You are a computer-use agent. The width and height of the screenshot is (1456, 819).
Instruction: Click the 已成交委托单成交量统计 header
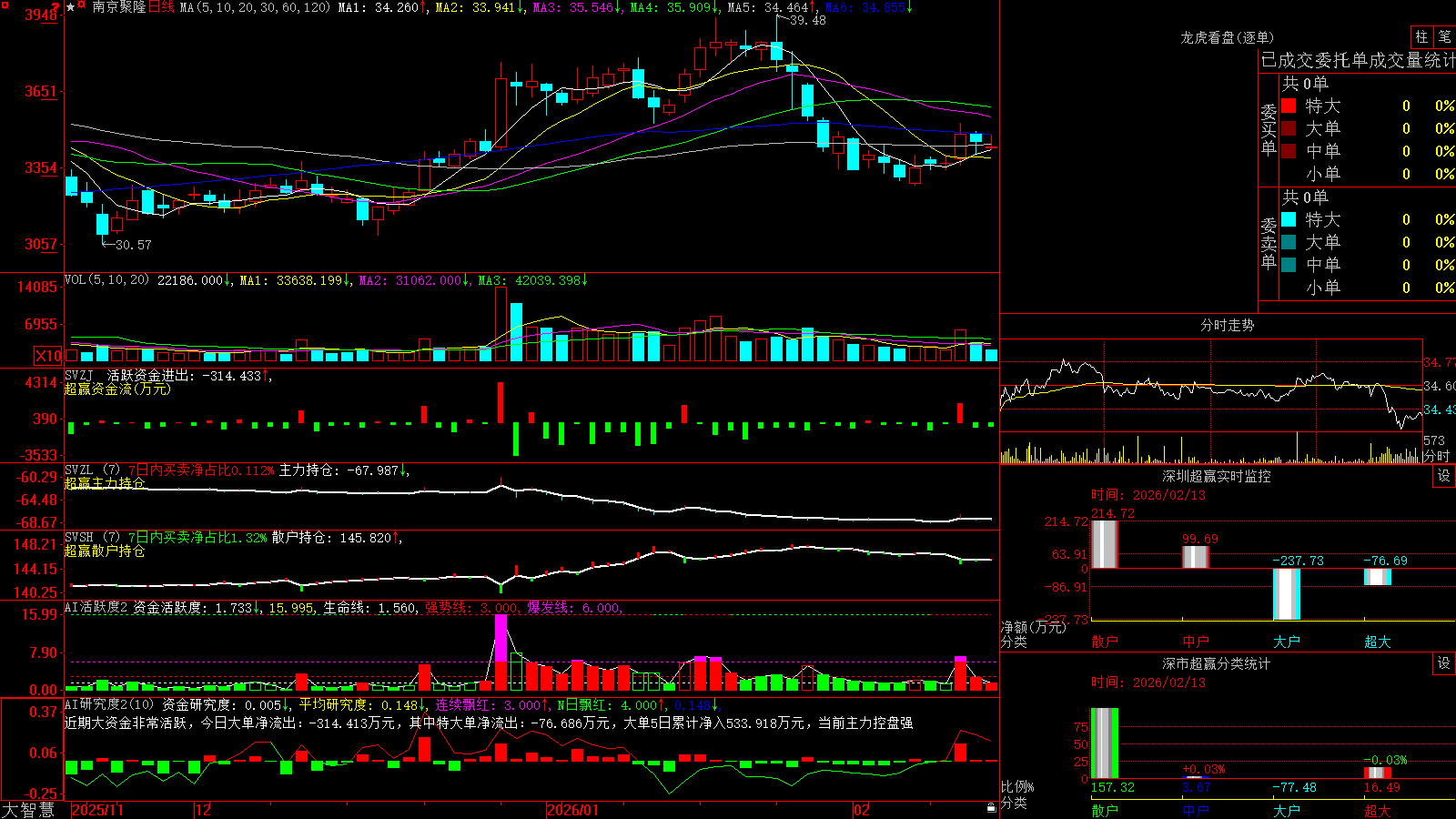[x=1358, y=60]
